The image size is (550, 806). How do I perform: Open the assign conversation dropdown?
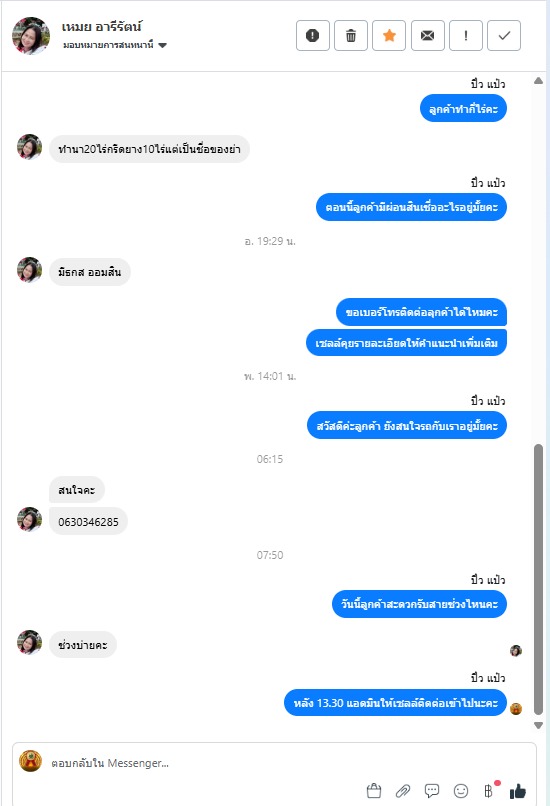click(115, 45)
